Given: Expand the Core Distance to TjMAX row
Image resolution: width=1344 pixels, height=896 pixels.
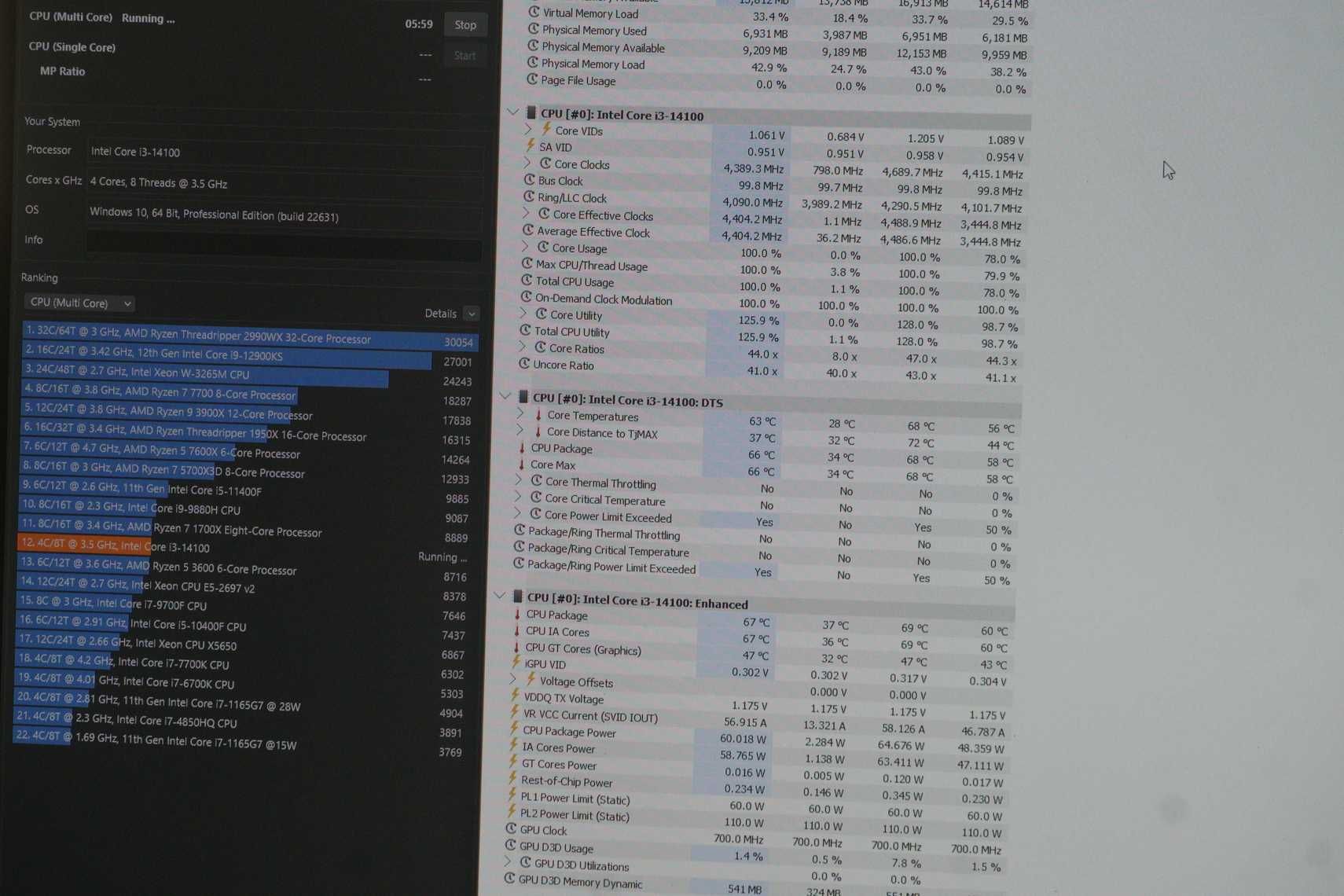Looking at the screenshot, I should 520,430.
